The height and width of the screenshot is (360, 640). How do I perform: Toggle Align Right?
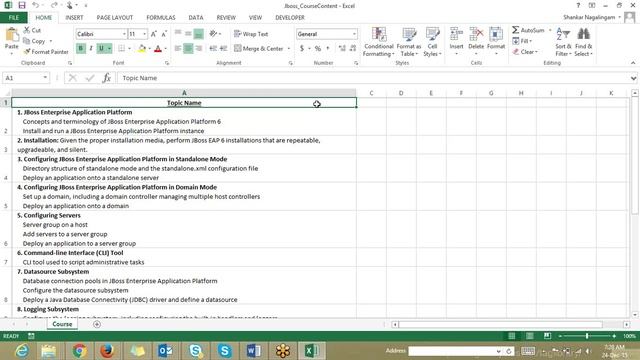pyautogui.click(x=198, y=49)
